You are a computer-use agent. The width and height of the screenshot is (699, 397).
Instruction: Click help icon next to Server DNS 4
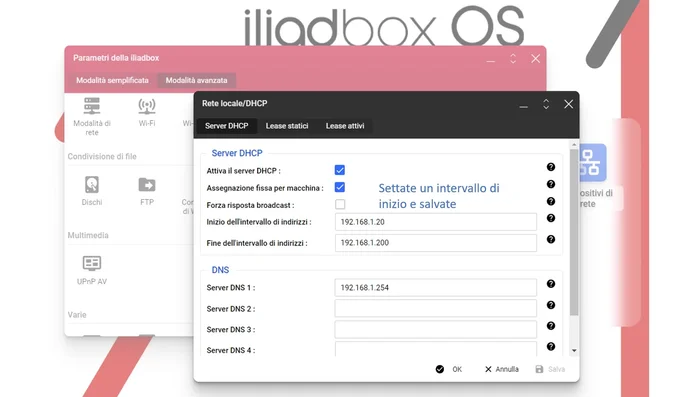pyautogui.click(x=551, y=346)
